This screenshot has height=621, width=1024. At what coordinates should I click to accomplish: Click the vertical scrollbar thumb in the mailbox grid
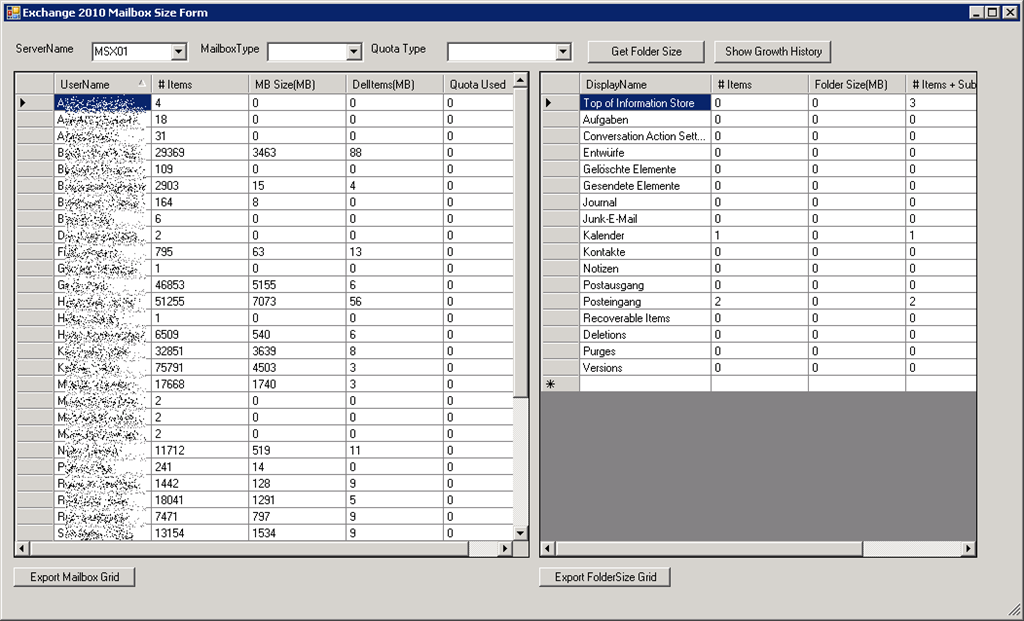520,243
